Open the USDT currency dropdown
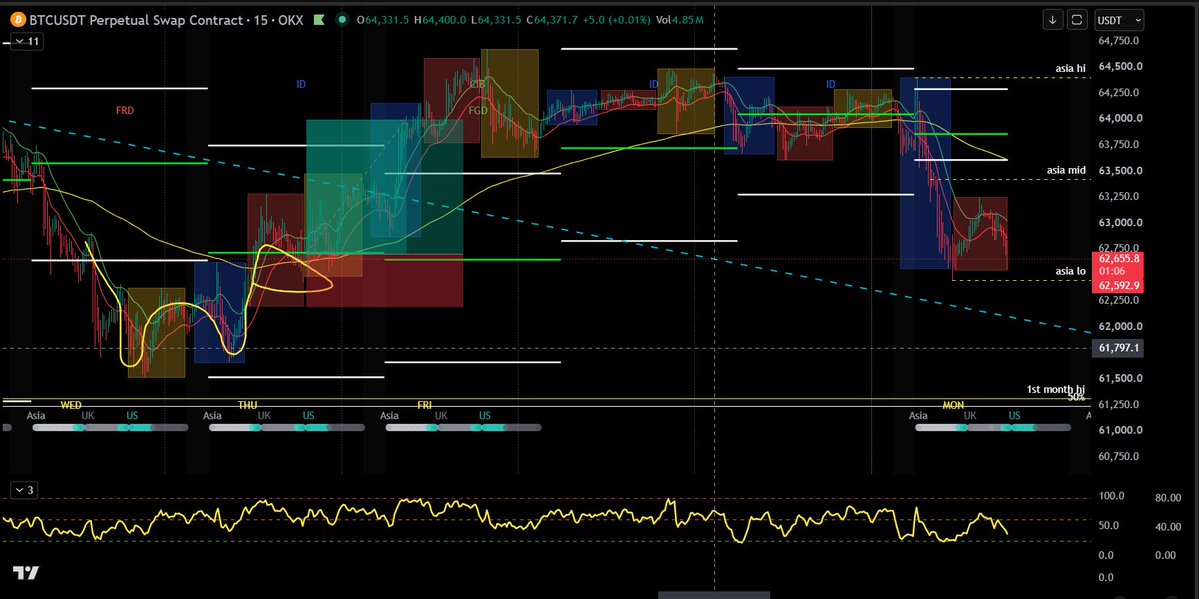 point(1119,20)
